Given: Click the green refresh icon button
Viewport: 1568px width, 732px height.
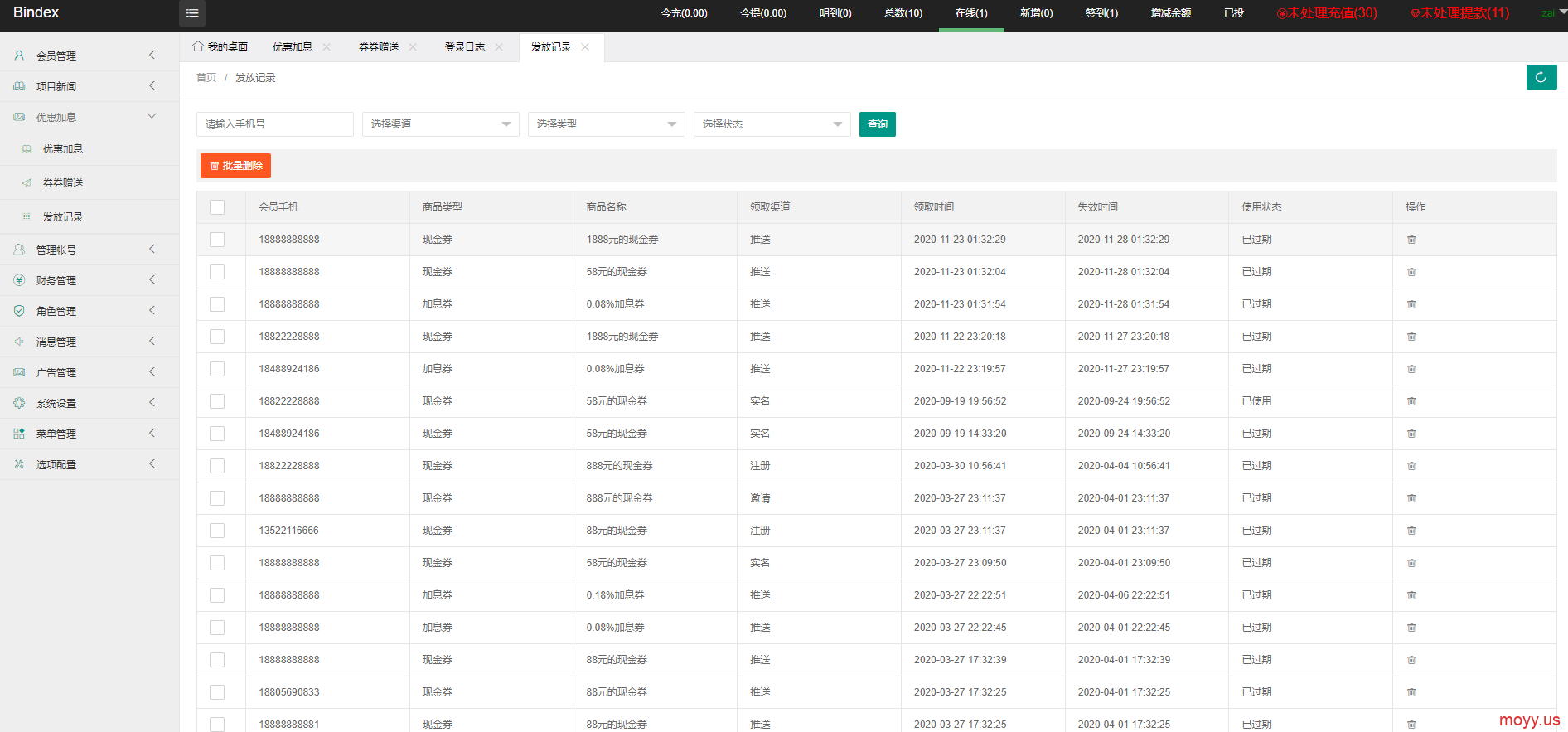Looking at the screenshot, I should pyautogui.click(x=1541, y=77).
